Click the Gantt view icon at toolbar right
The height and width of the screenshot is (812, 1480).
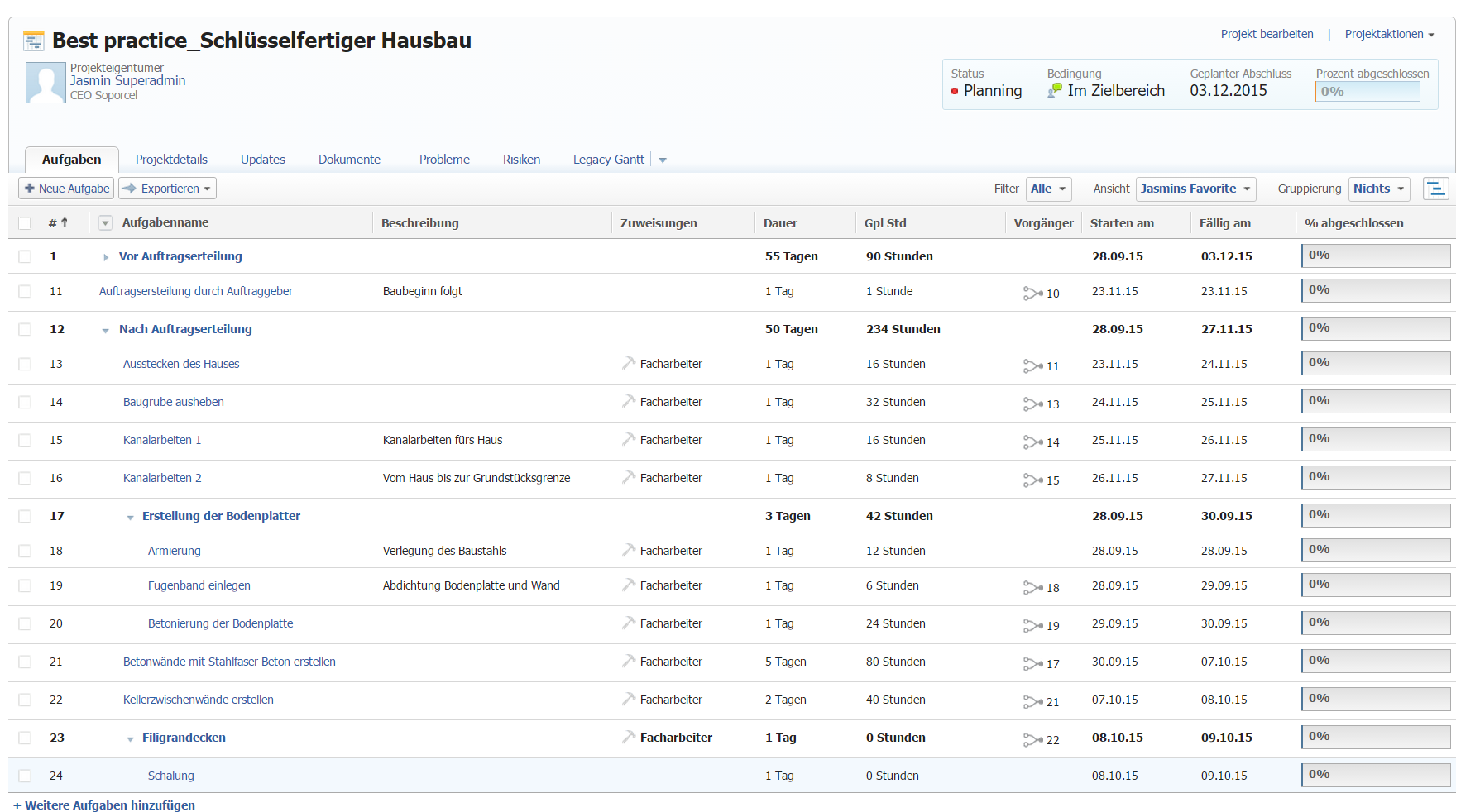1435,189
